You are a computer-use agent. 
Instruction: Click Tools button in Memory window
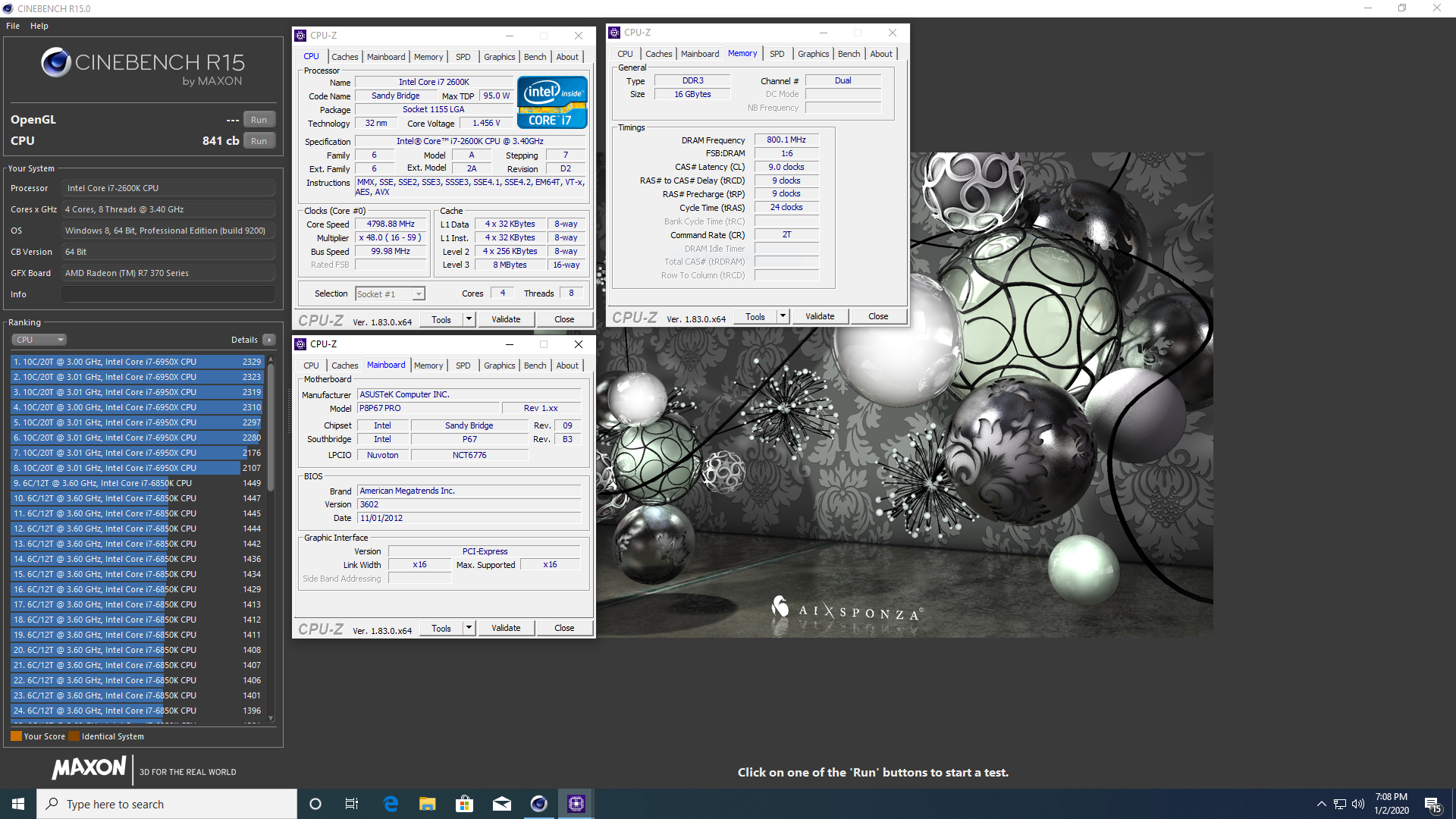755,316
